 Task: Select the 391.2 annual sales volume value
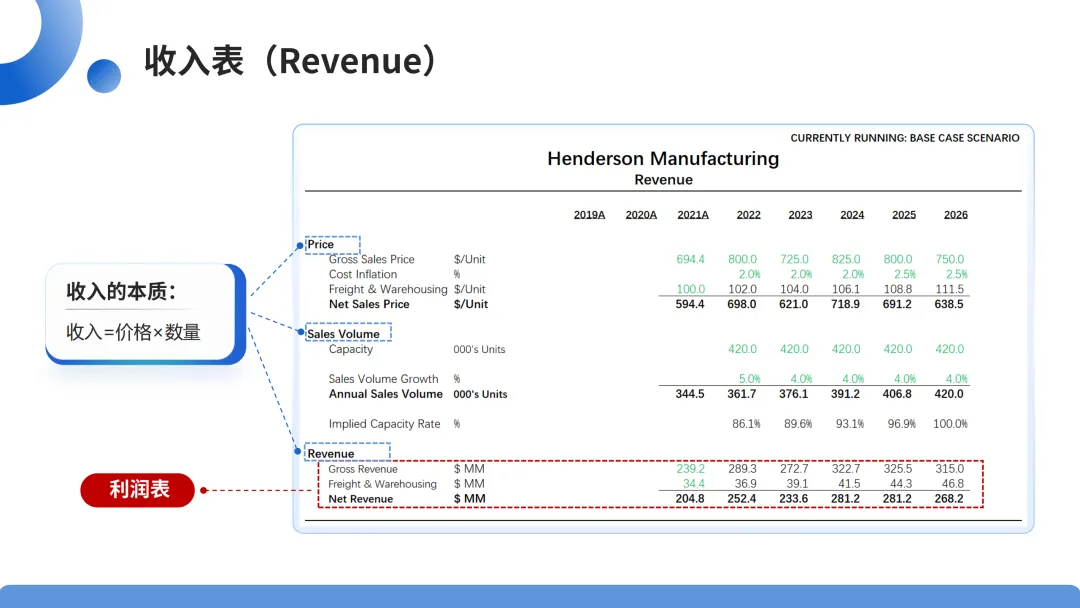click(x=845, y=395)
